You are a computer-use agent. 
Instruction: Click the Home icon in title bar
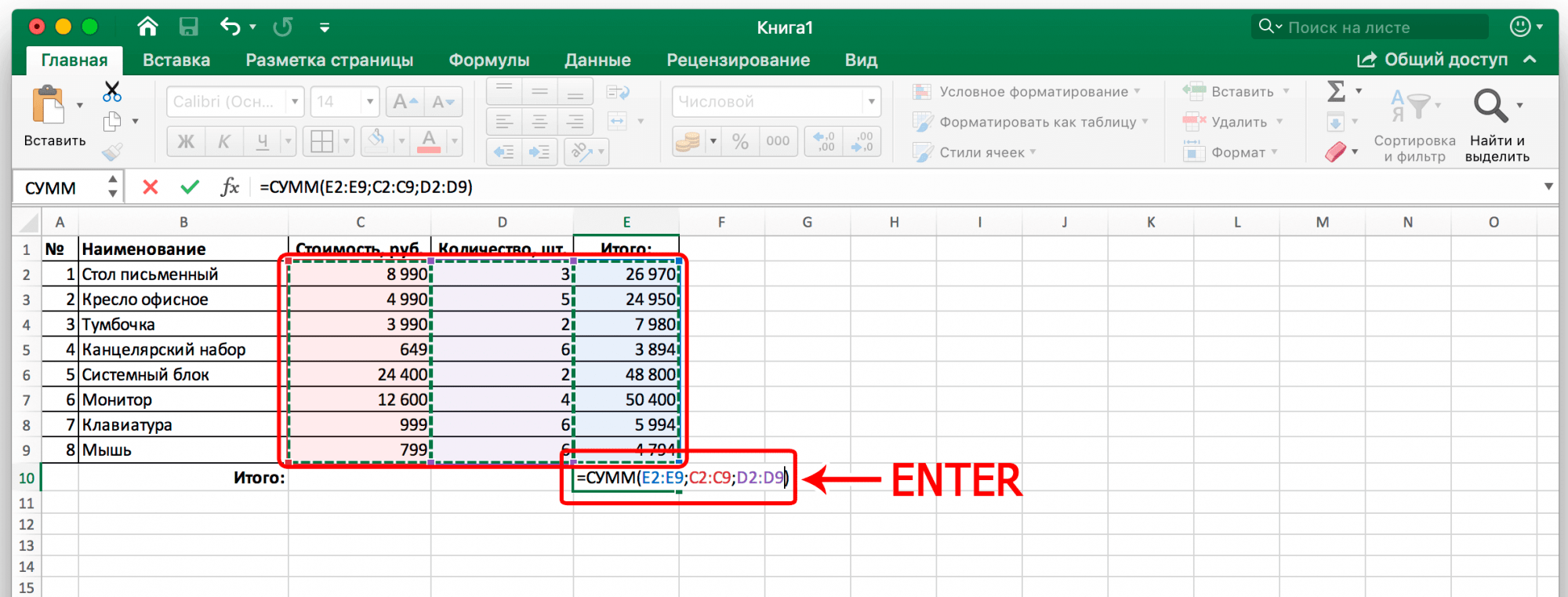point(147,27)
